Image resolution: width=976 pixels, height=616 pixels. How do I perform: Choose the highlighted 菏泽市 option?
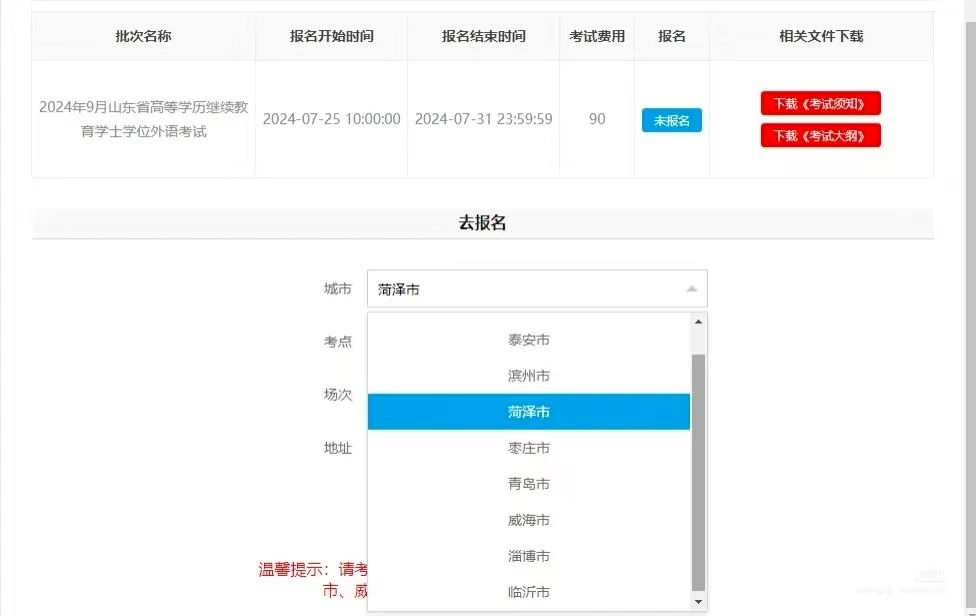click(528, 412)
